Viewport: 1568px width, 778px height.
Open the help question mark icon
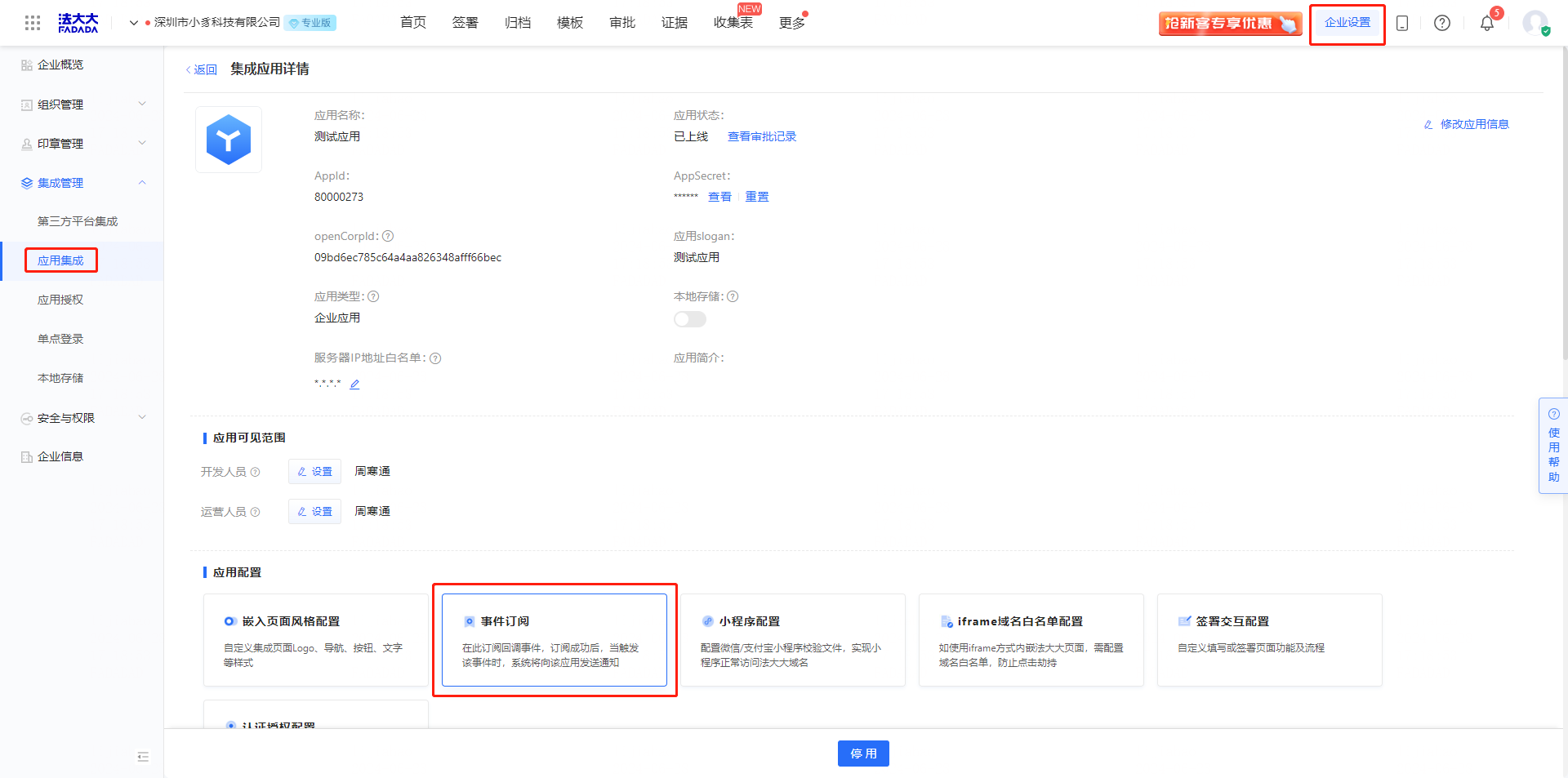(1442, 23)
